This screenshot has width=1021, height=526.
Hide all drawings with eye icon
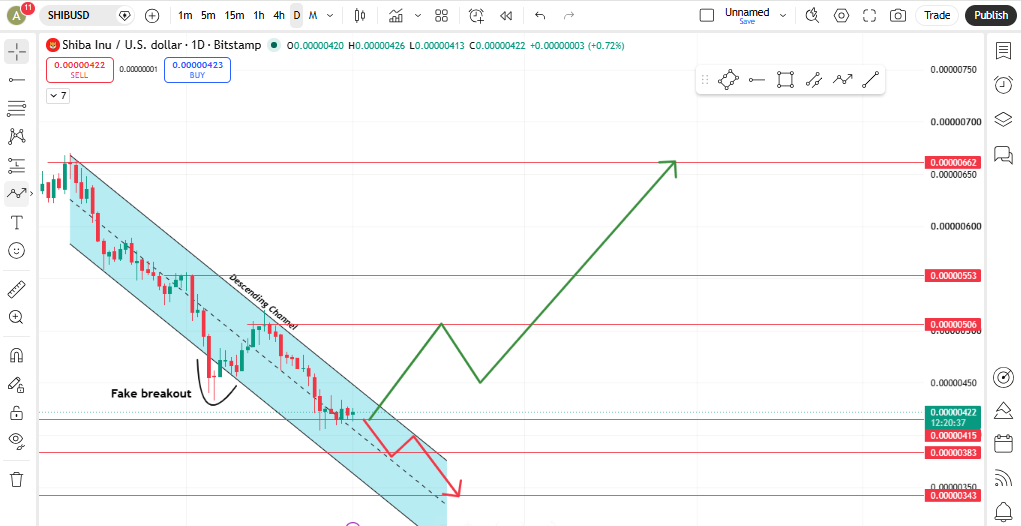[17, 441]
